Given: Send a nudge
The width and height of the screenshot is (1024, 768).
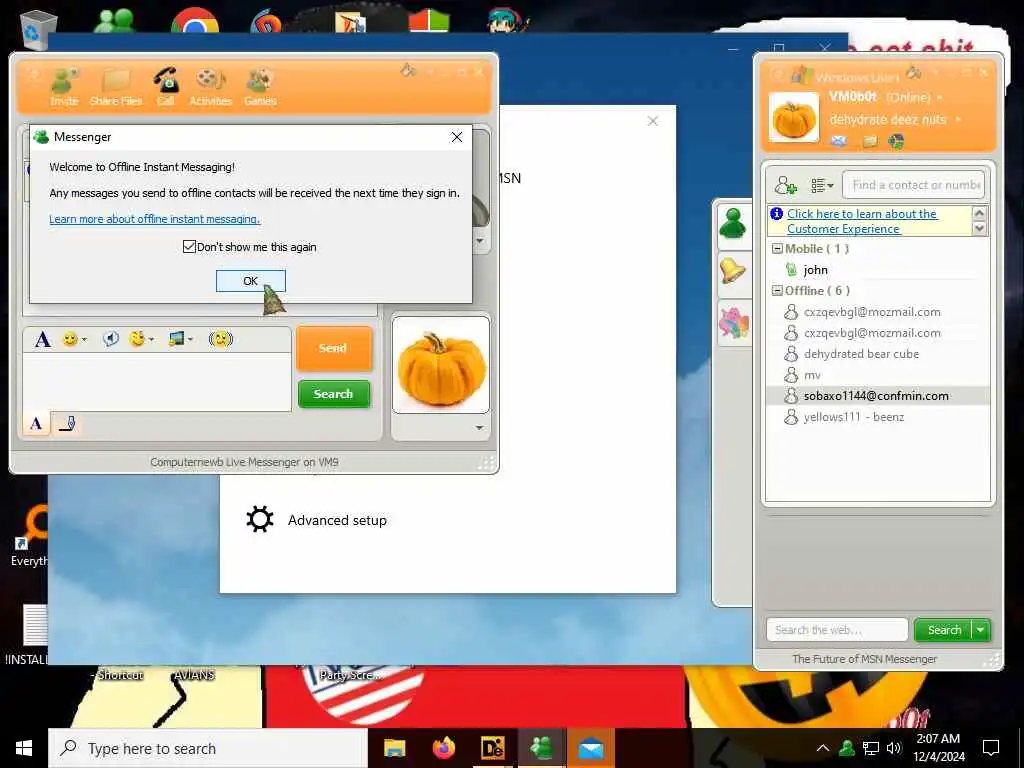Looking at the screenshot, I should [221, 338].
